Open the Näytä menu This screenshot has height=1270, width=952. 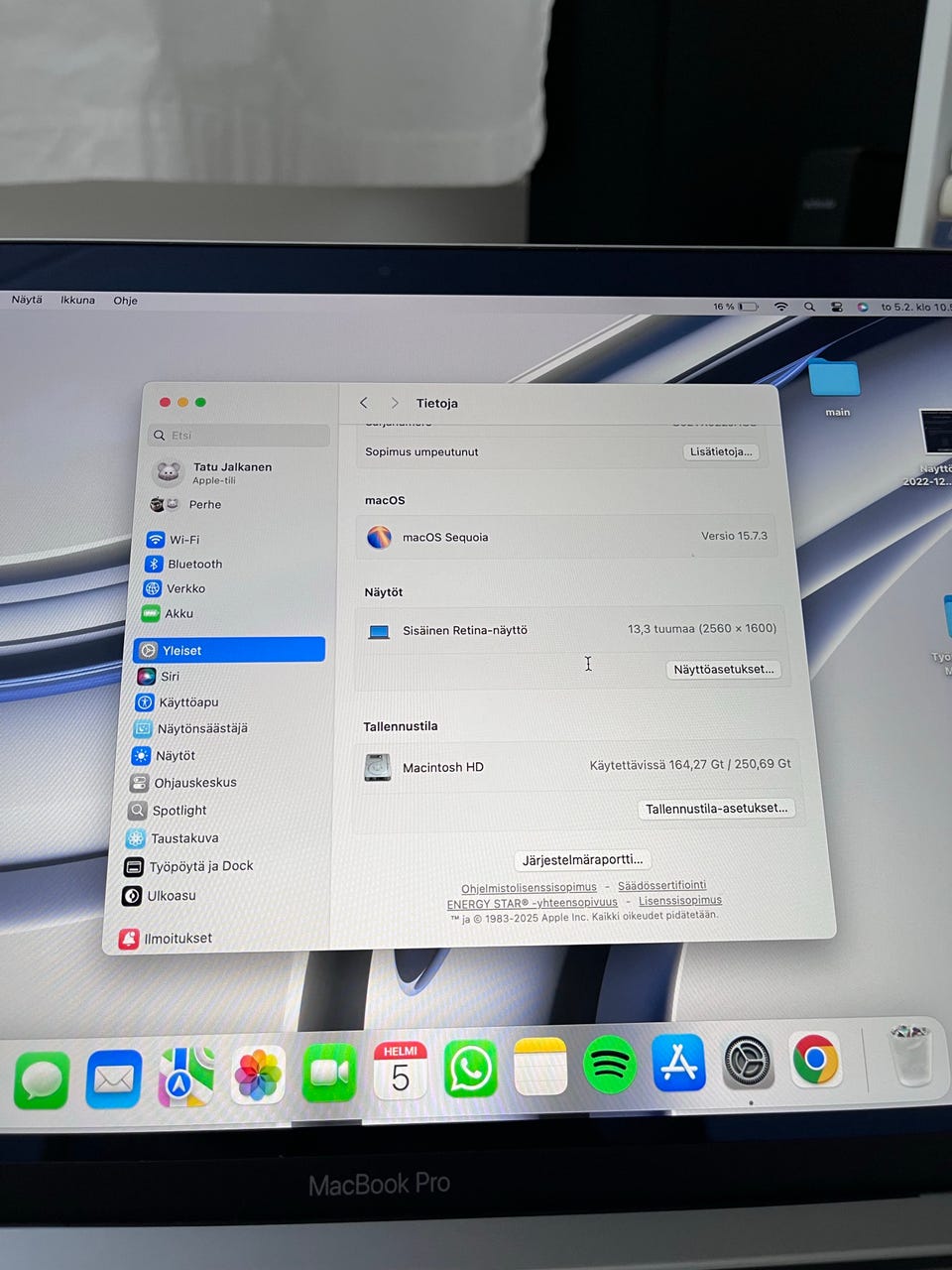click(27, 299)
